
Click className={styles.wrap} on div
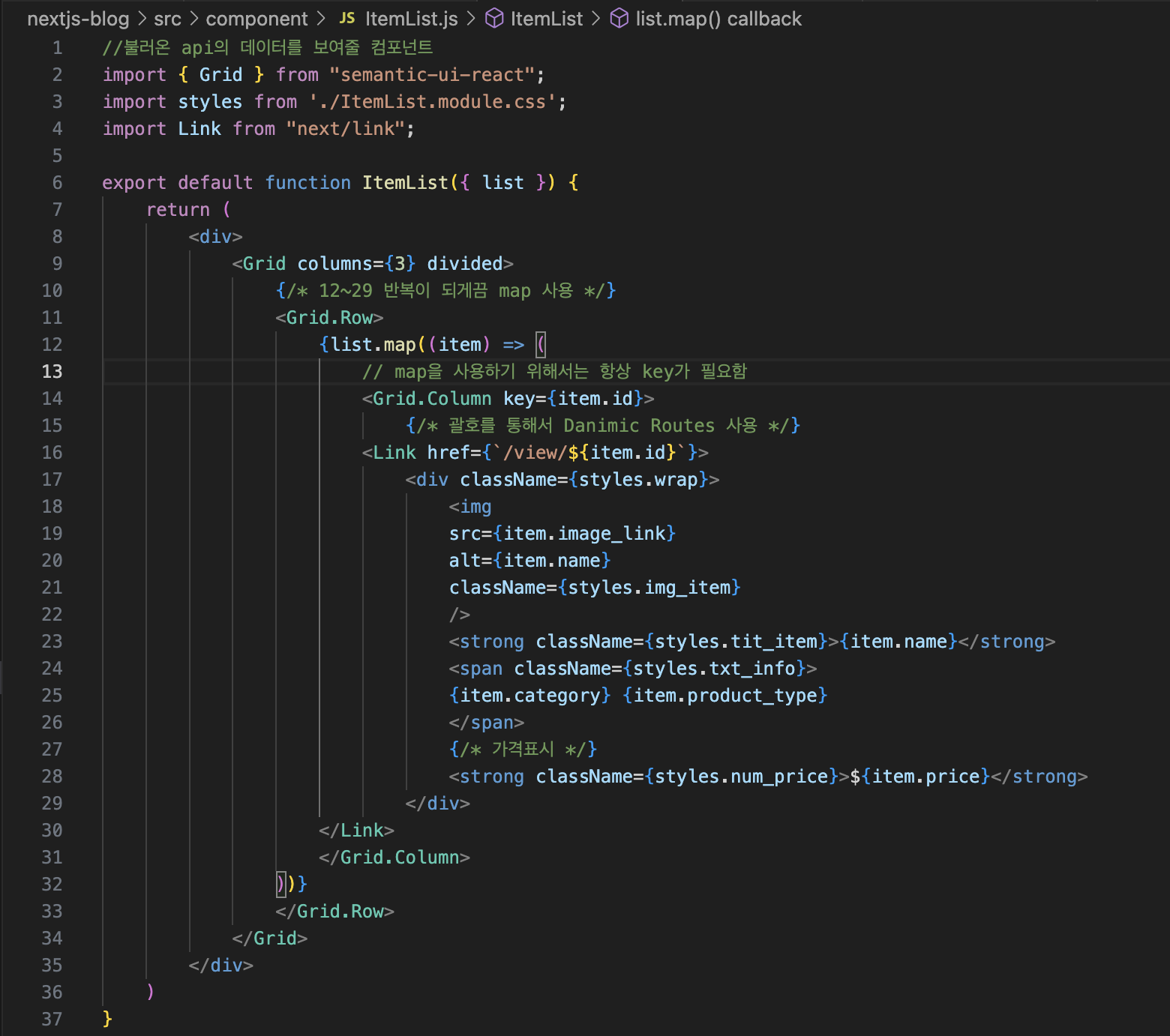click(584, 479)
